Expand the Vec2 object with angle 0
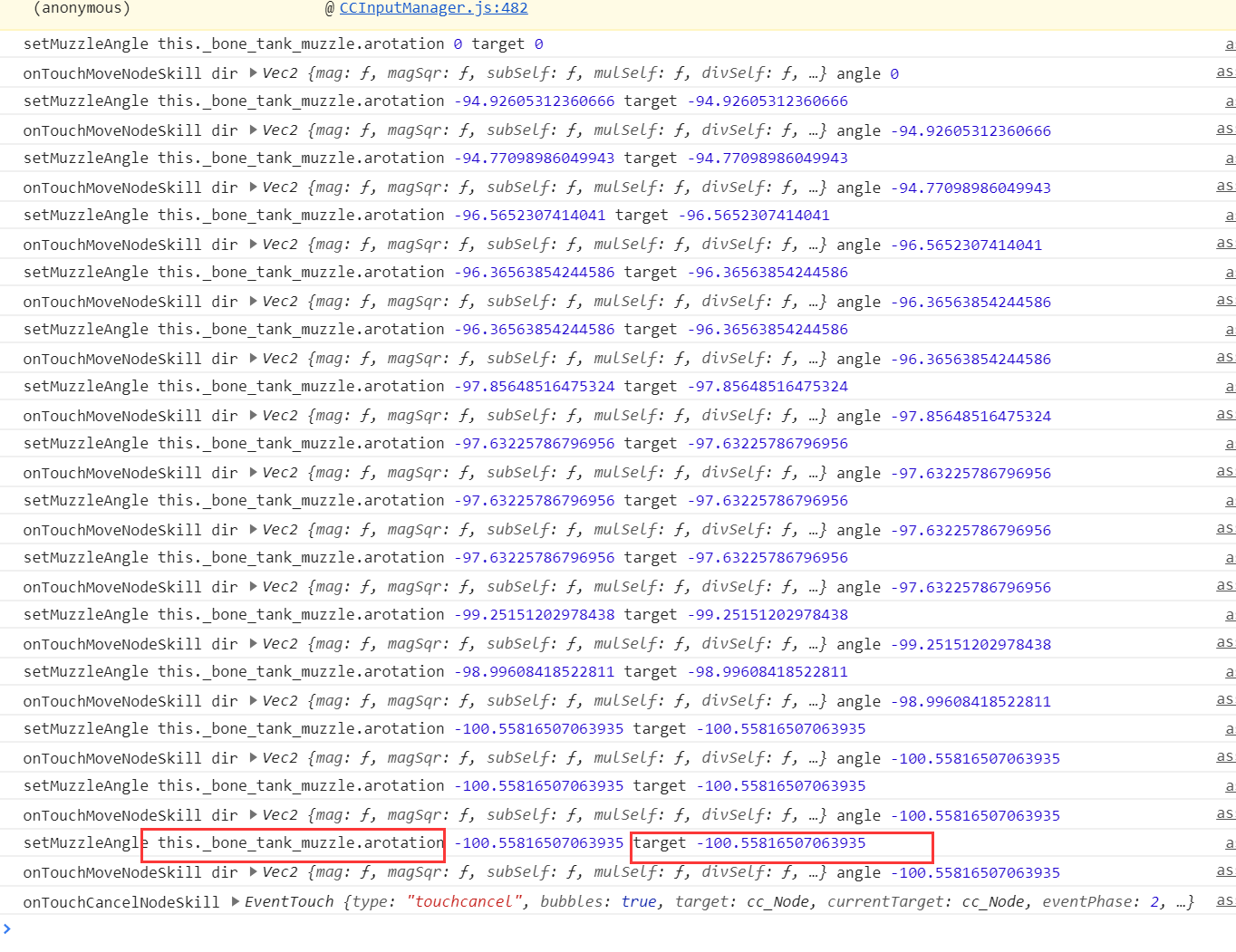Viewport: 1236px width, 952px height. coord(254,72)
